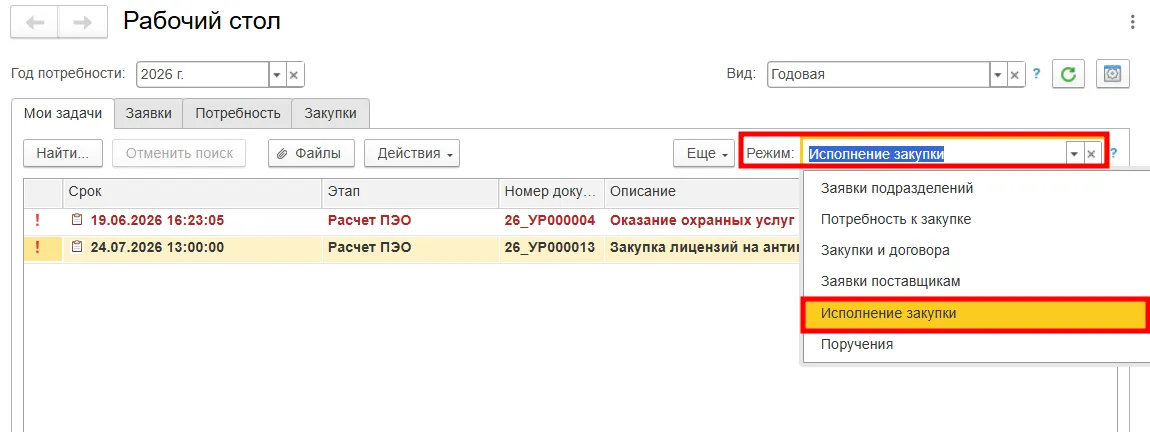Image resolution: width=1150 pixels, height=432 pixels.
Task: Click Расчет ПЭО in the 26_УР000004 row
Action: [370, 220]
